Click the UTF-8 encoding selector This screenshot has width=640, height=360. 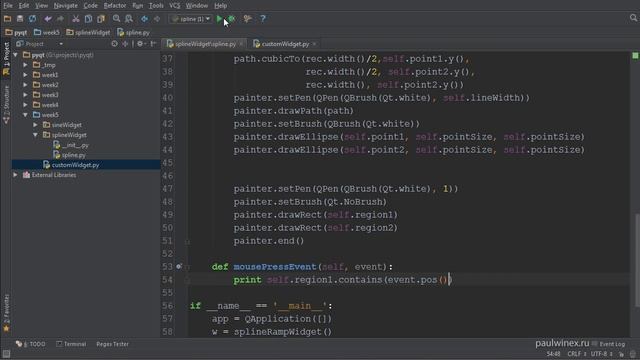(x=602, y=354)
